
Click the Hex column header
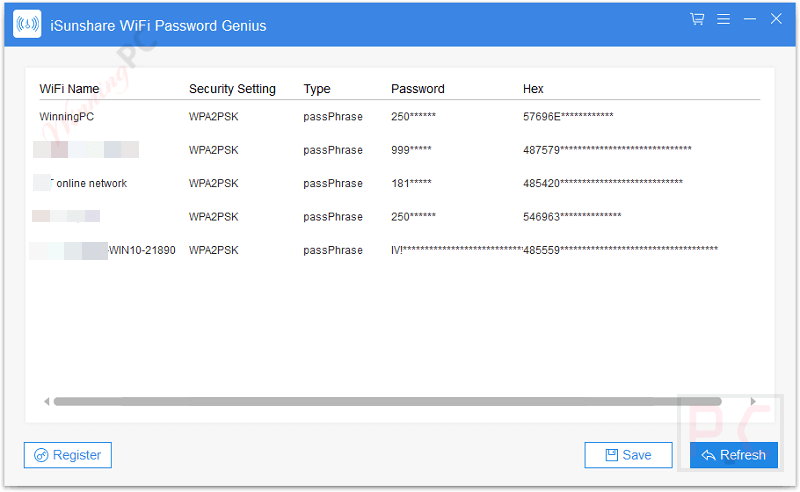(533, 89)
